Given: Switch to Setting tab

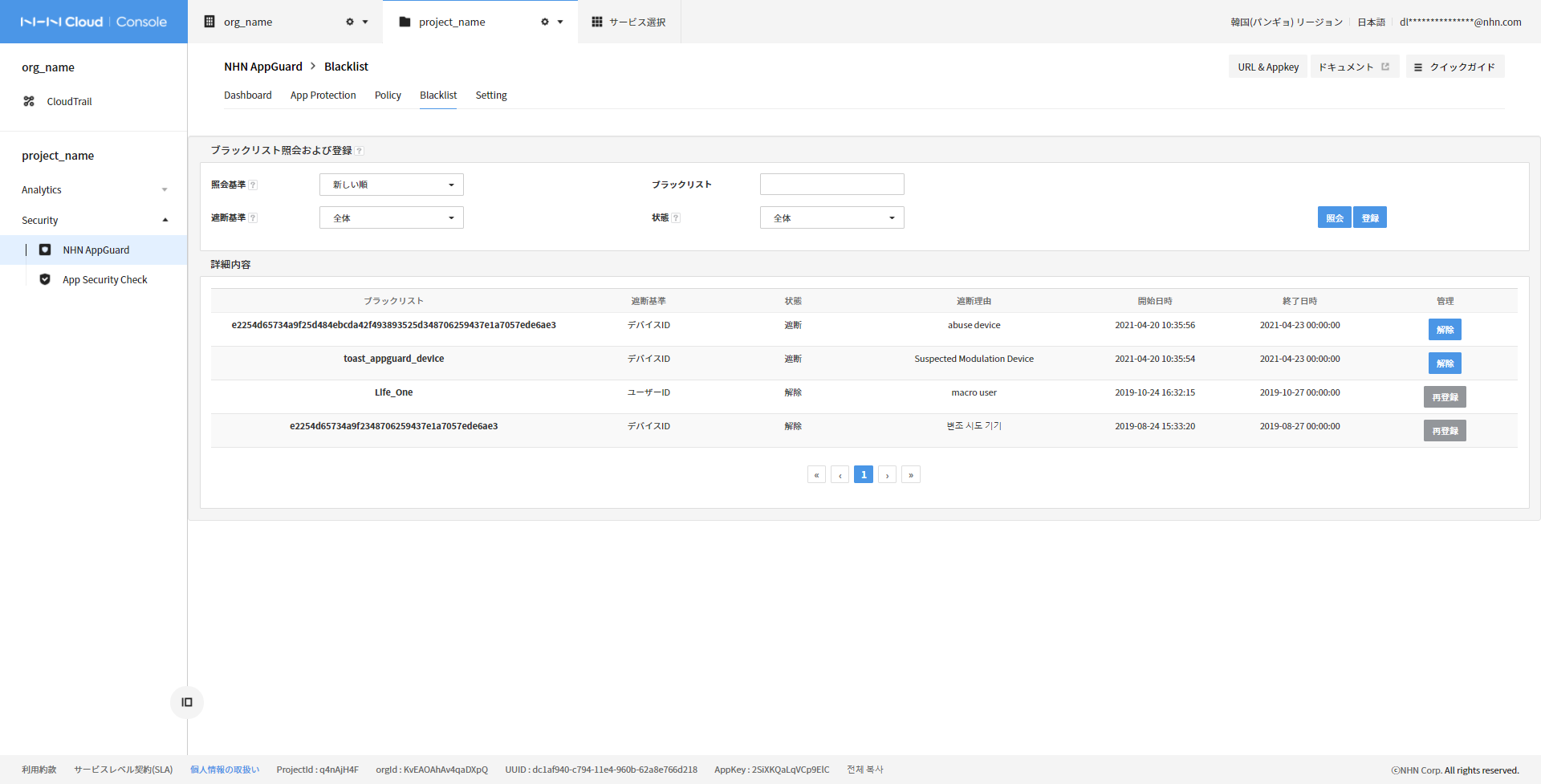Looking at the screenshot, I should [x=491, y=95].
